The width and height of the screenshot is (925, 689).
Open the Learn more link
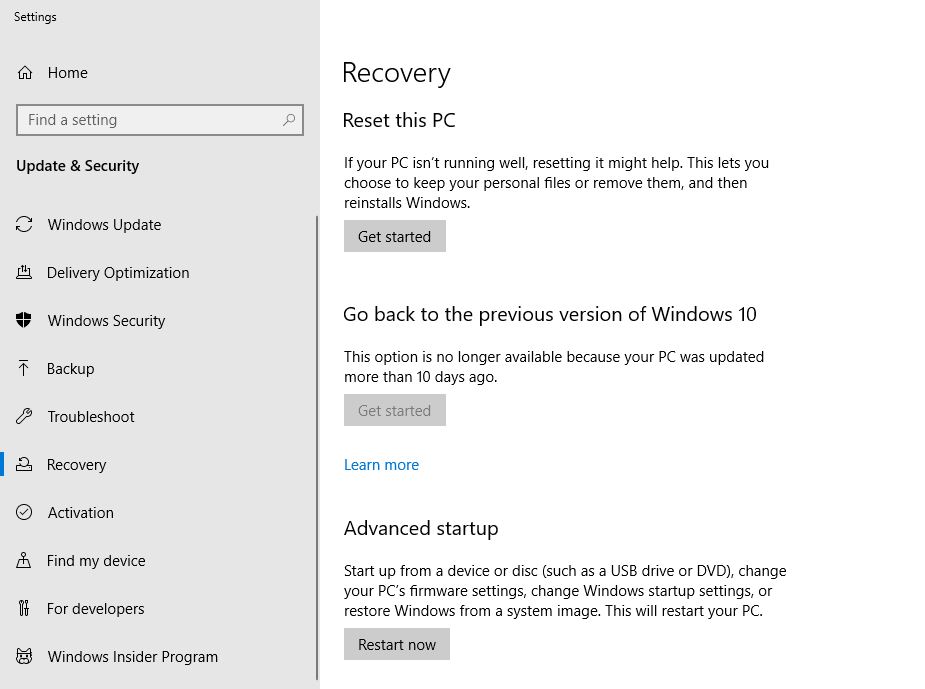(381, 465)
